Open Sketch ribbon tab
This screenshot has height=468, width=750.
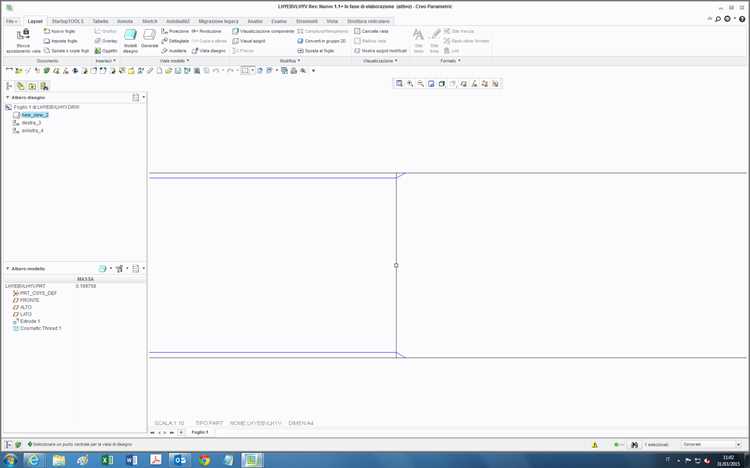pyautogui.click(x=150, y=21)
